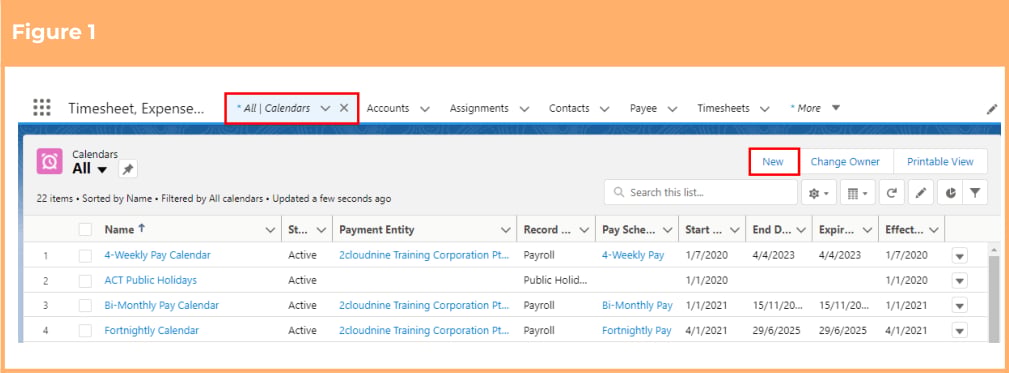Open Start date column actions chevron

pos(734,230)
